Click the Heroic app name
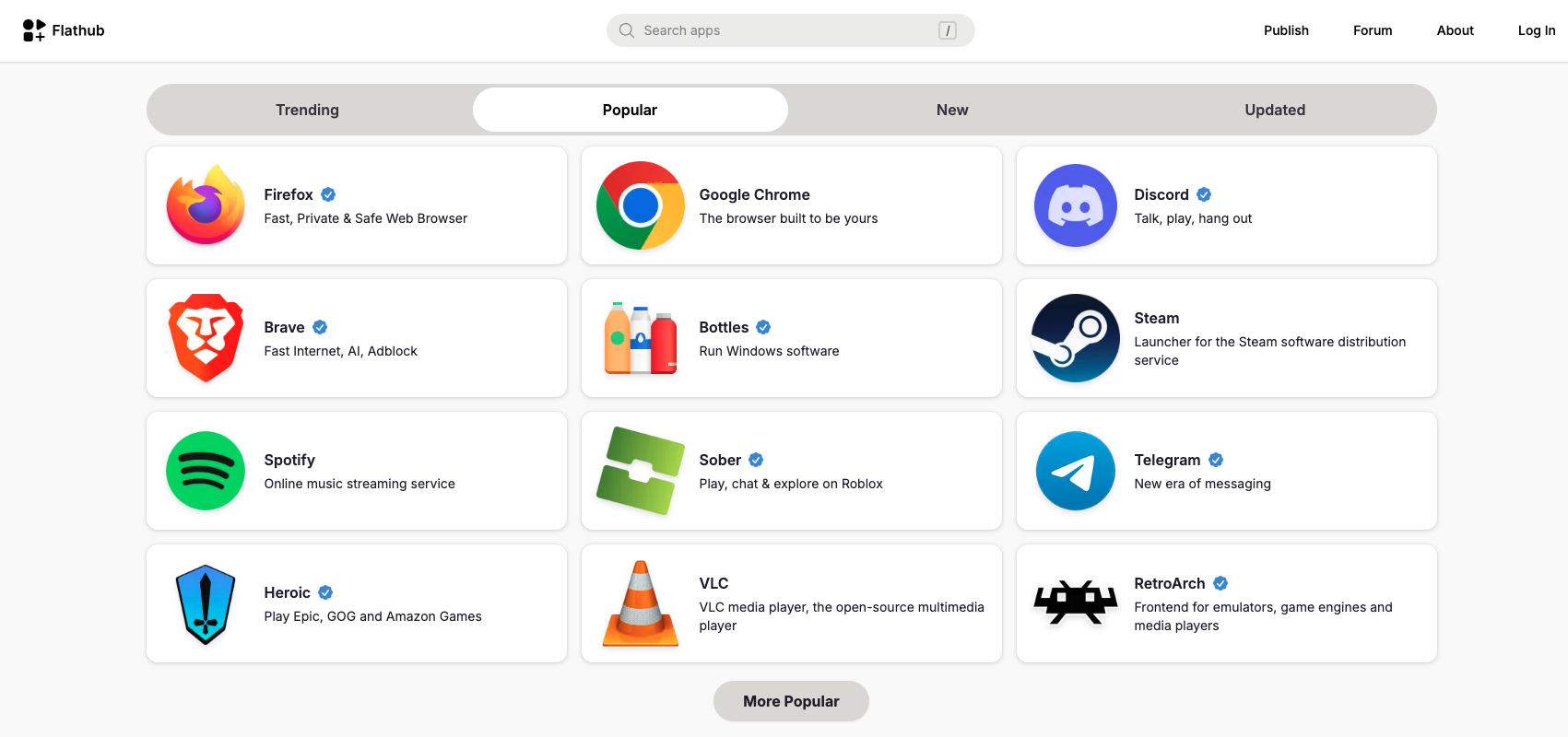 coord(288,592)
